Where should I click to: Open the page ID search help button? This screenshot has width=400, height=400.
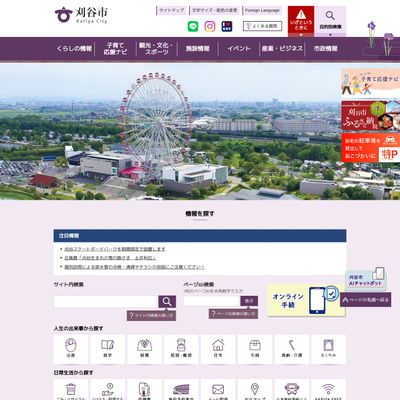point(233,314)
